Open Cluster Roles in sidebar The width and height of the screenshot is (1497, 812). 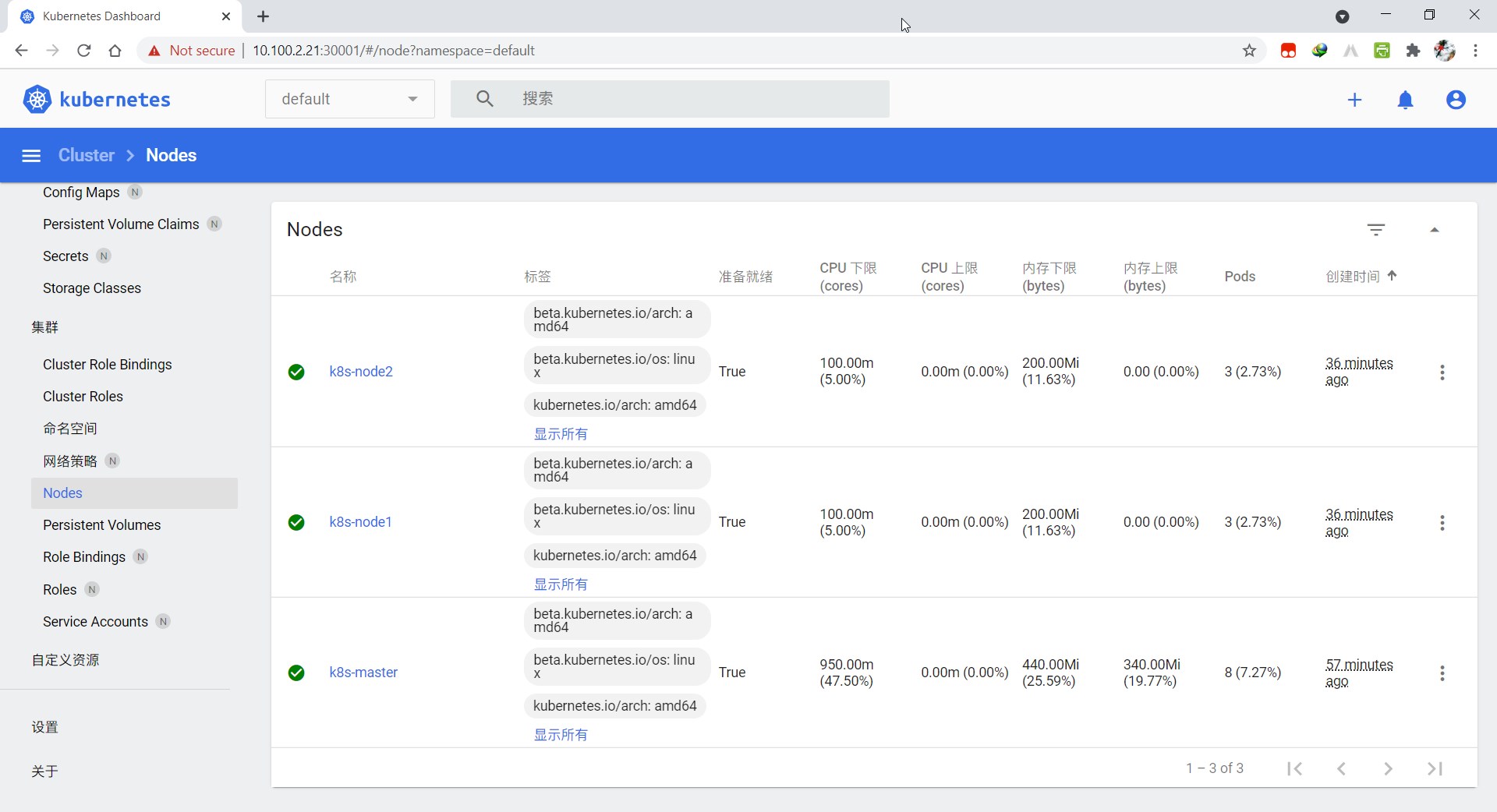(83, 397)
